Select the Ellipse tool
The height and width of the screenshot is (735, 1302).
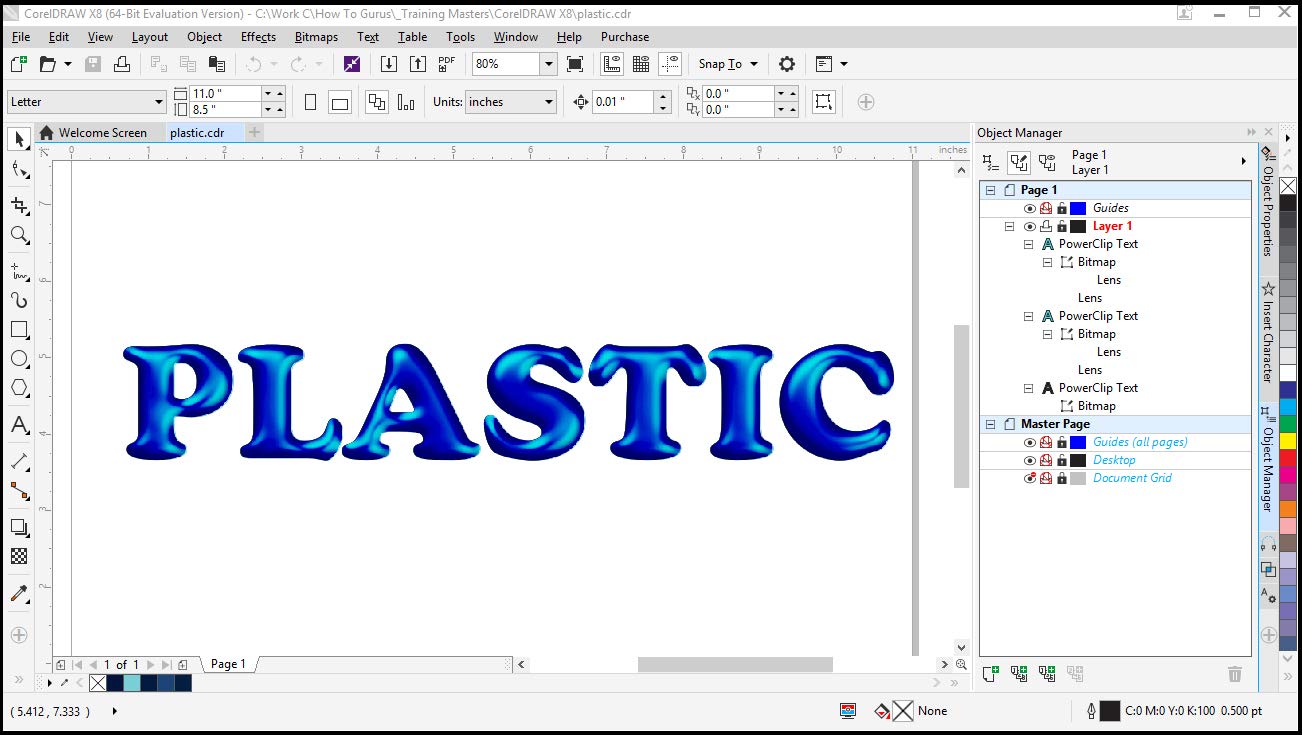click(19, 359)
